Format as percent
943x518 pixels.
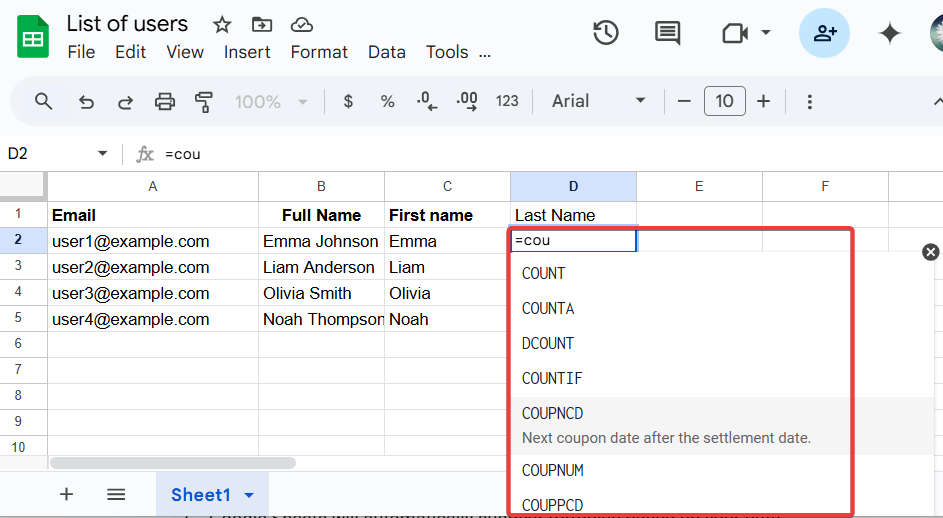(387, 102)
